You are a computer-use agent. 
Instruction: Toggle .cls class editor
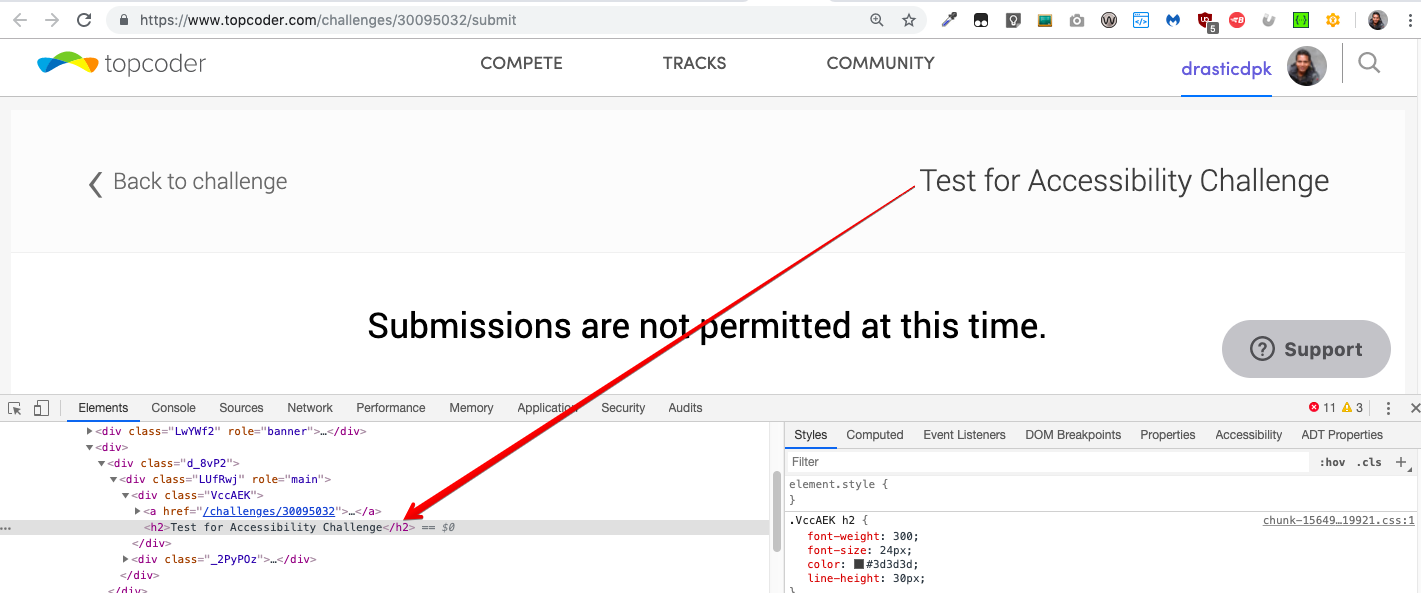pyautogui.click(x=1370, y=462)
